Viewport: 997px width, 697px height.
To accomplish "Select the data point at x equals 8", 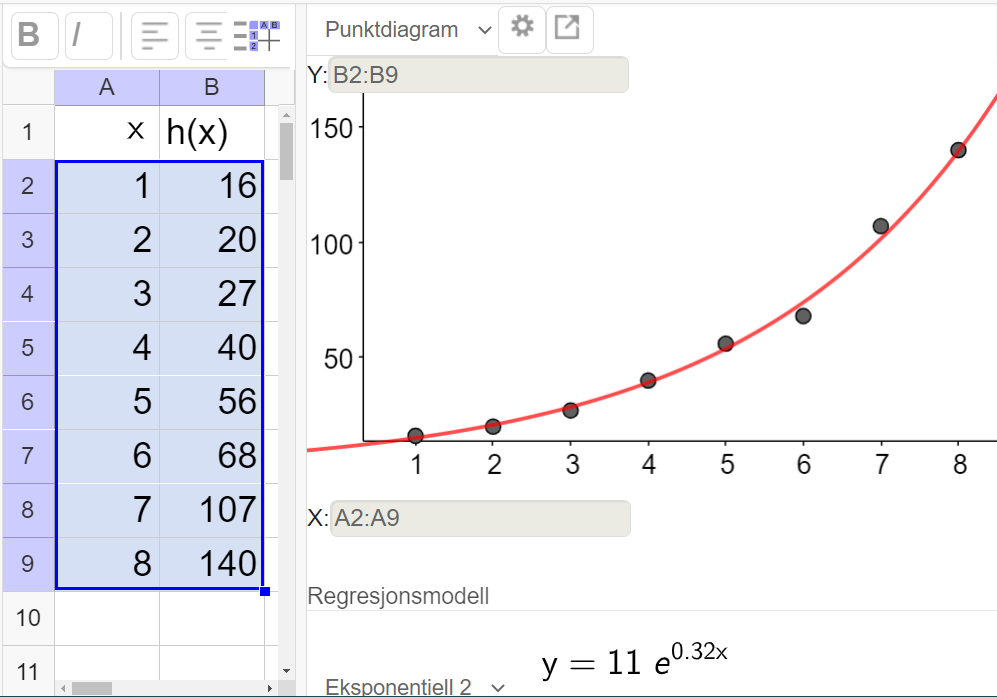I will pos(957,150).
